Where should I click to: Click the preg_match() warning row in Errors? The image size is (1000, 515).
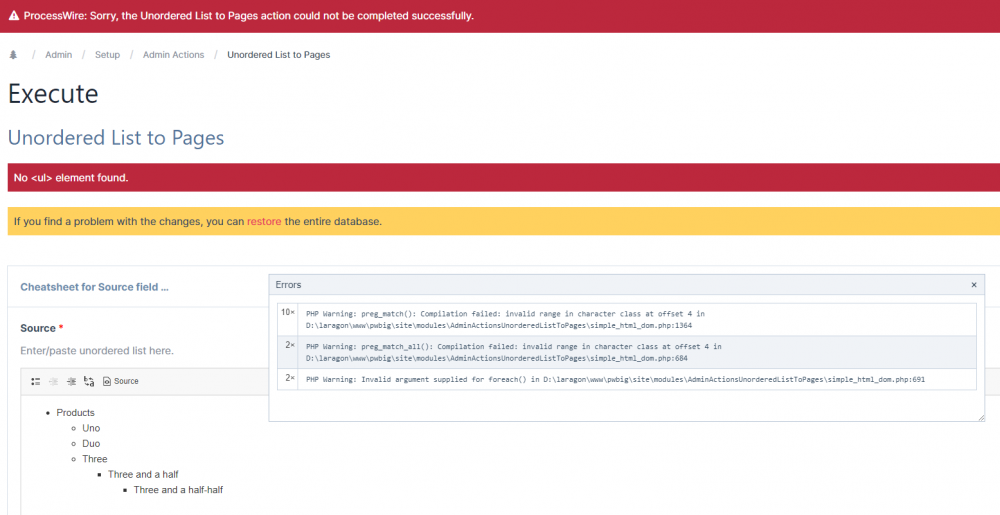tap(627, 319)
